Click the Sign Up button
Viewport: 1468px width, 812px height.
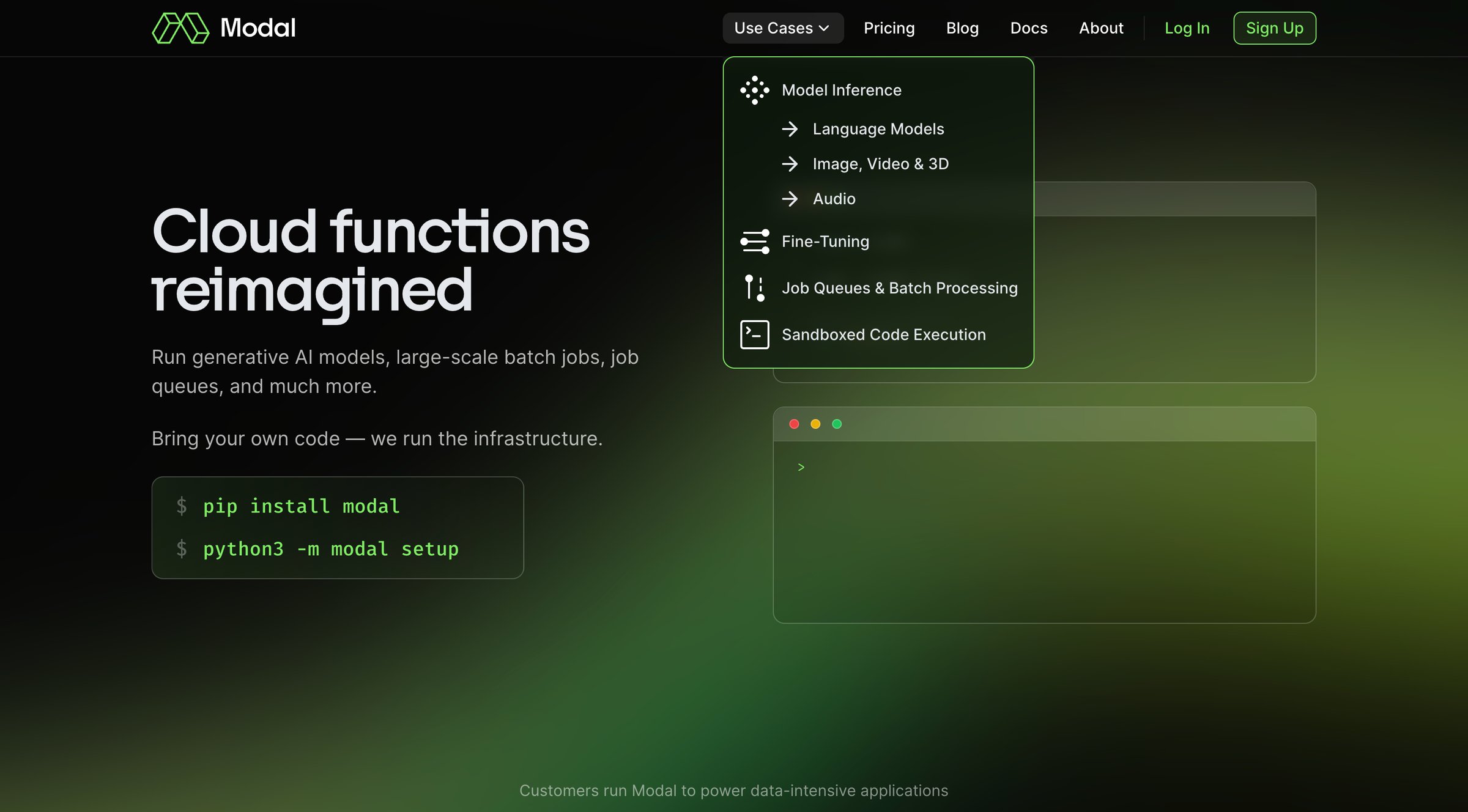(1274, 28)
